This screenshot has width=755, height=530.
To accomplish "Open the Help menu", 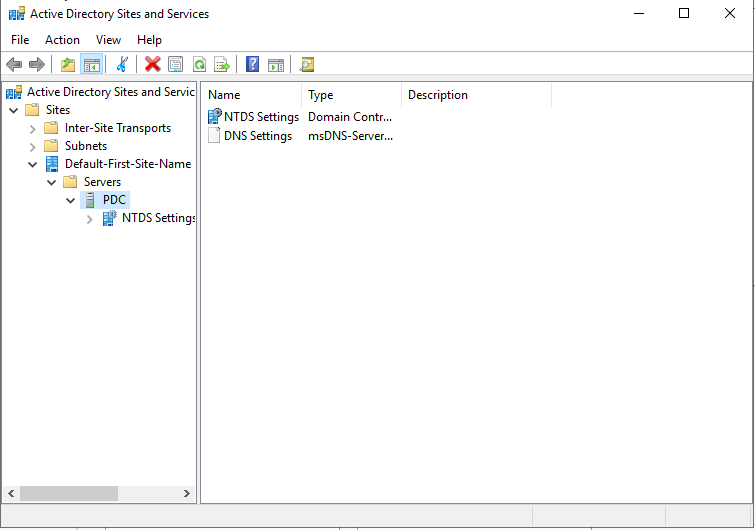I will 149,40.
